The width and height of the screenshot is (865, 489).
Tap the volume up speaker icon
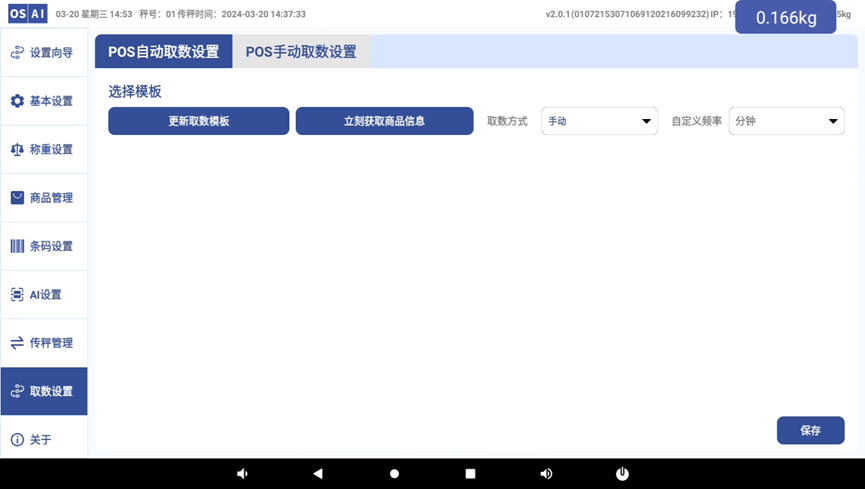click(x=546, y=474)
